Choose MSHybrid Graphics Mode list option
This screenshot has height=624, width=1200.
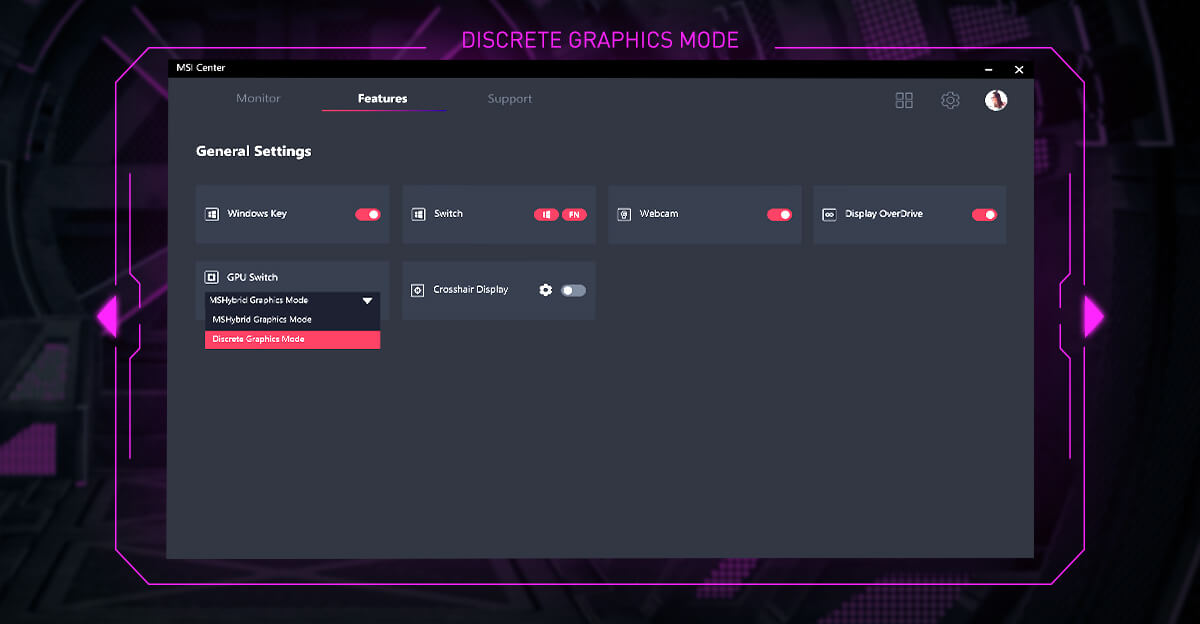point(293,320)
